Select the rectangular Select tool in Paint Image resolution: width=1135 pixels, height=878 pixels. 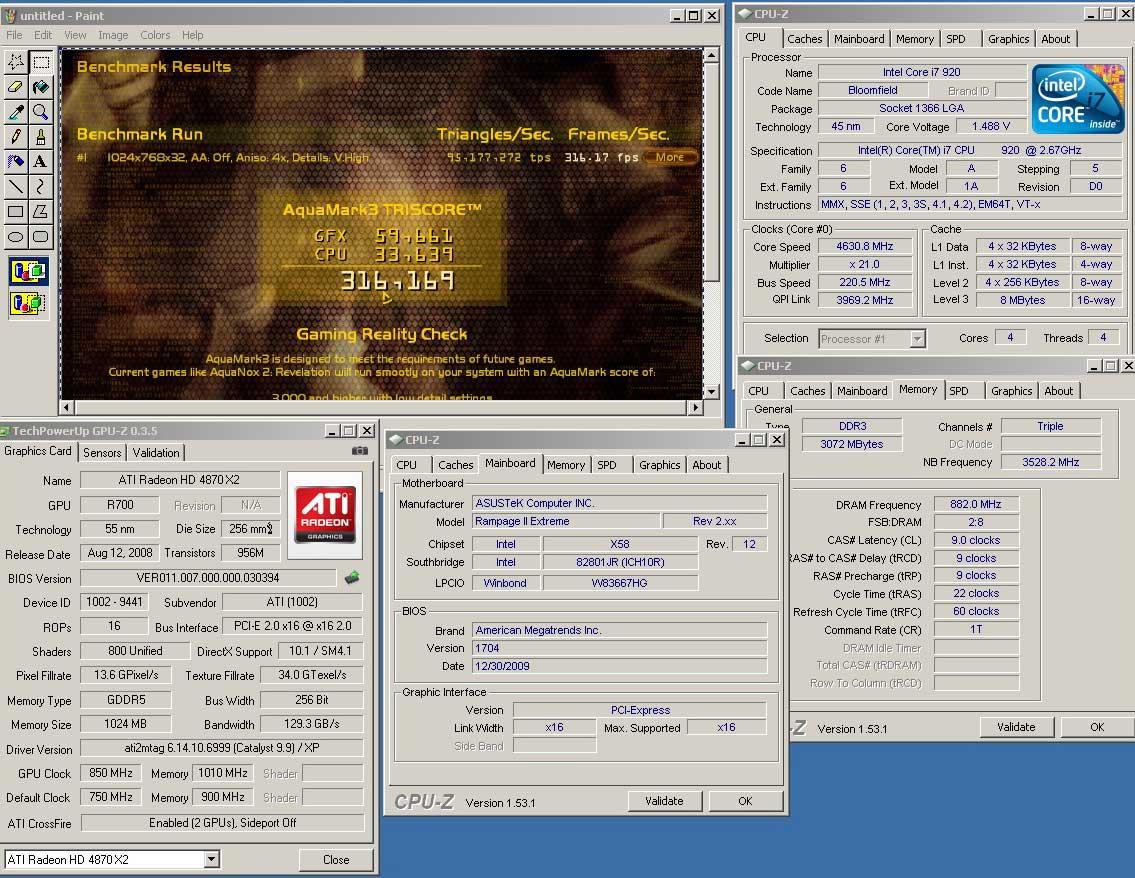41,62
